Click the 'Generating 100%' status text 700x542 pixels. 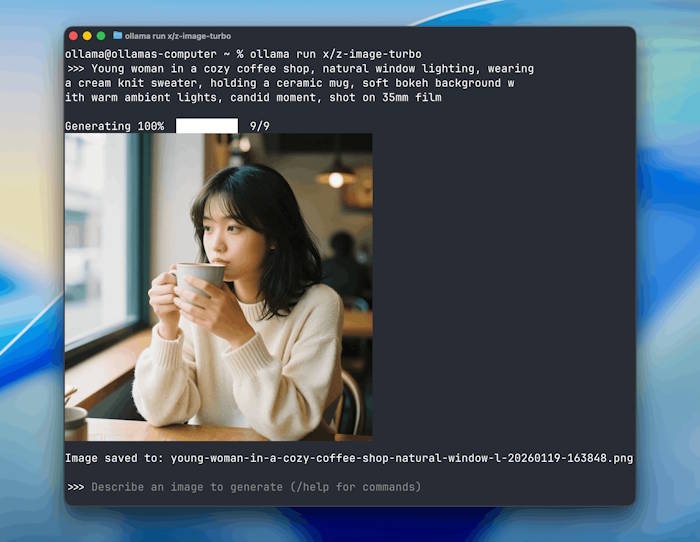(115, 126)
